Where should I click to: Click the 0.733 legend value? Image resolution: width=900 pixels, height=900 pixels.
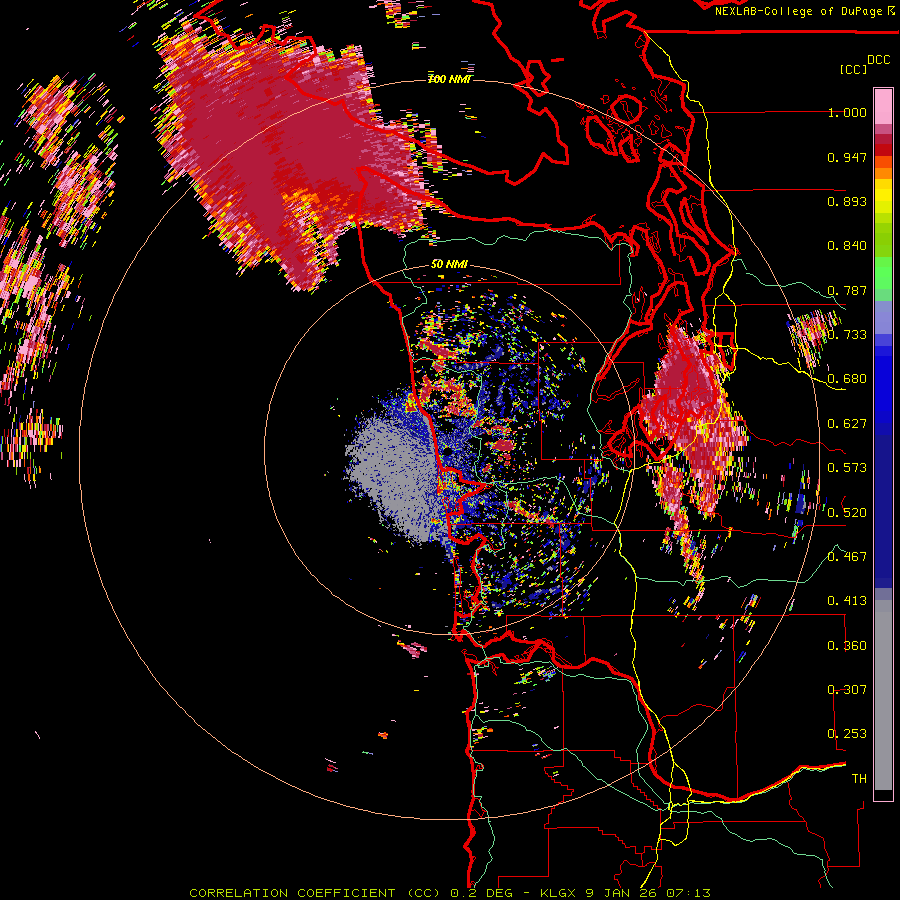[847, 335]
